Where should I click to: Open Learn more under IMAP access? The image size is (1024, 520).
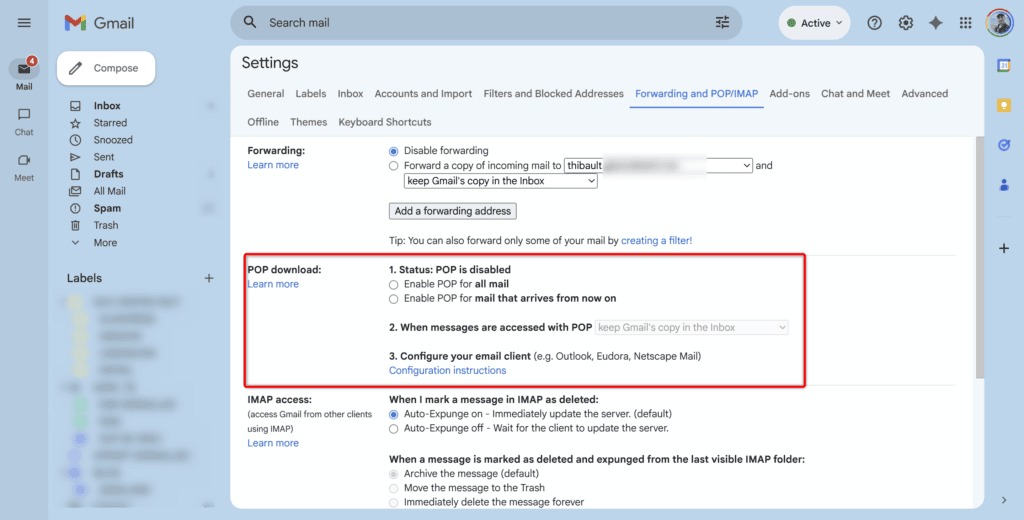tap(273, 443)
